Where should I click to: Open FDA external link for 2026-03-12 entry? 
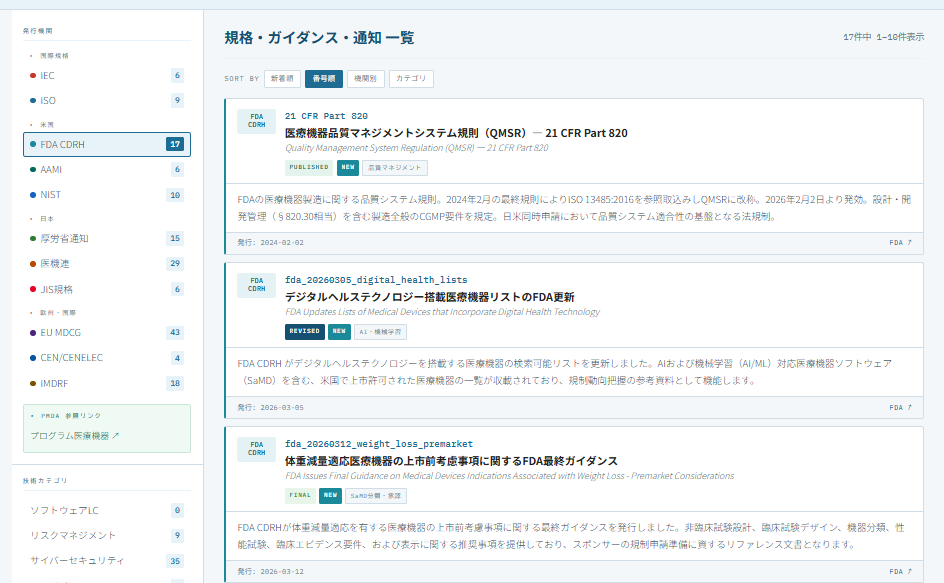900,572
